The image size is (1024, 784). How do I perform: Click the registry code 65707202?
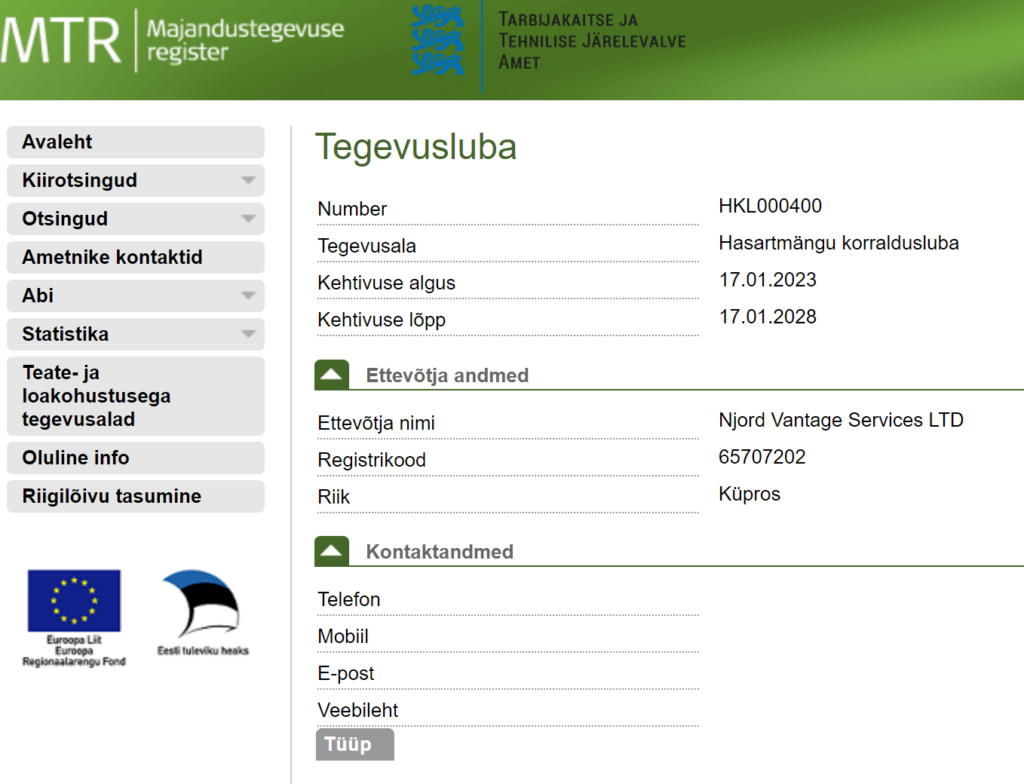(x=762, y=457)
